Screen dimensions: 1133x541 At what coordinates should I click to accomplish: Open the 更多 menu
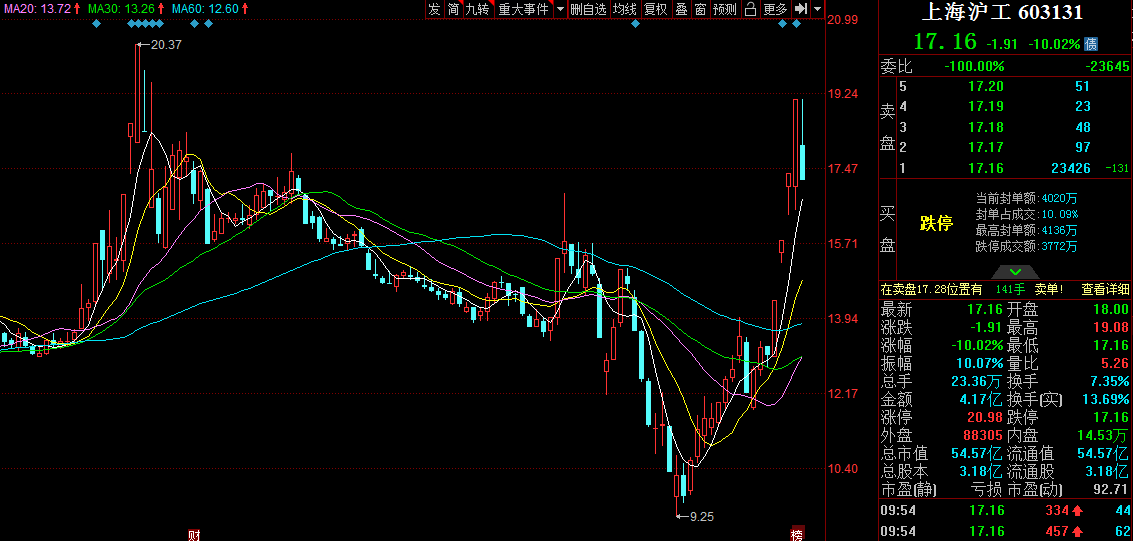[775, 9]
